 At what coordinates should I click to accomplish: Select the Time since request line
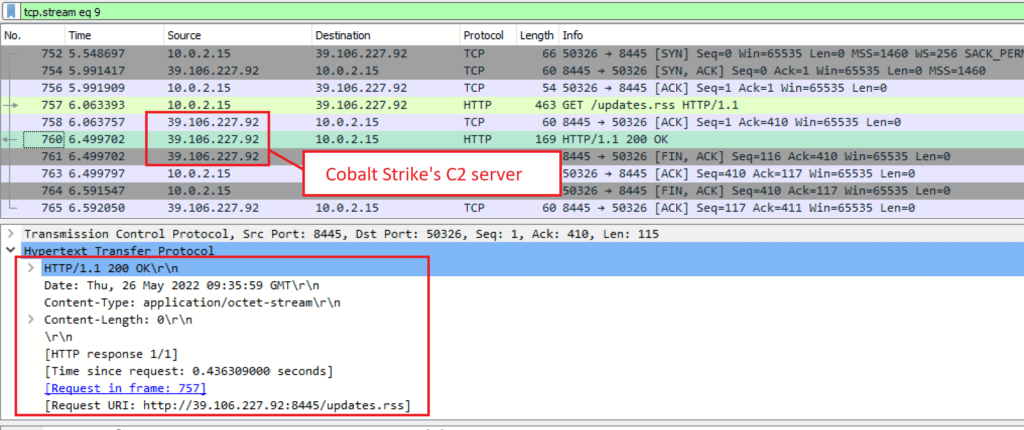point(189,371)
